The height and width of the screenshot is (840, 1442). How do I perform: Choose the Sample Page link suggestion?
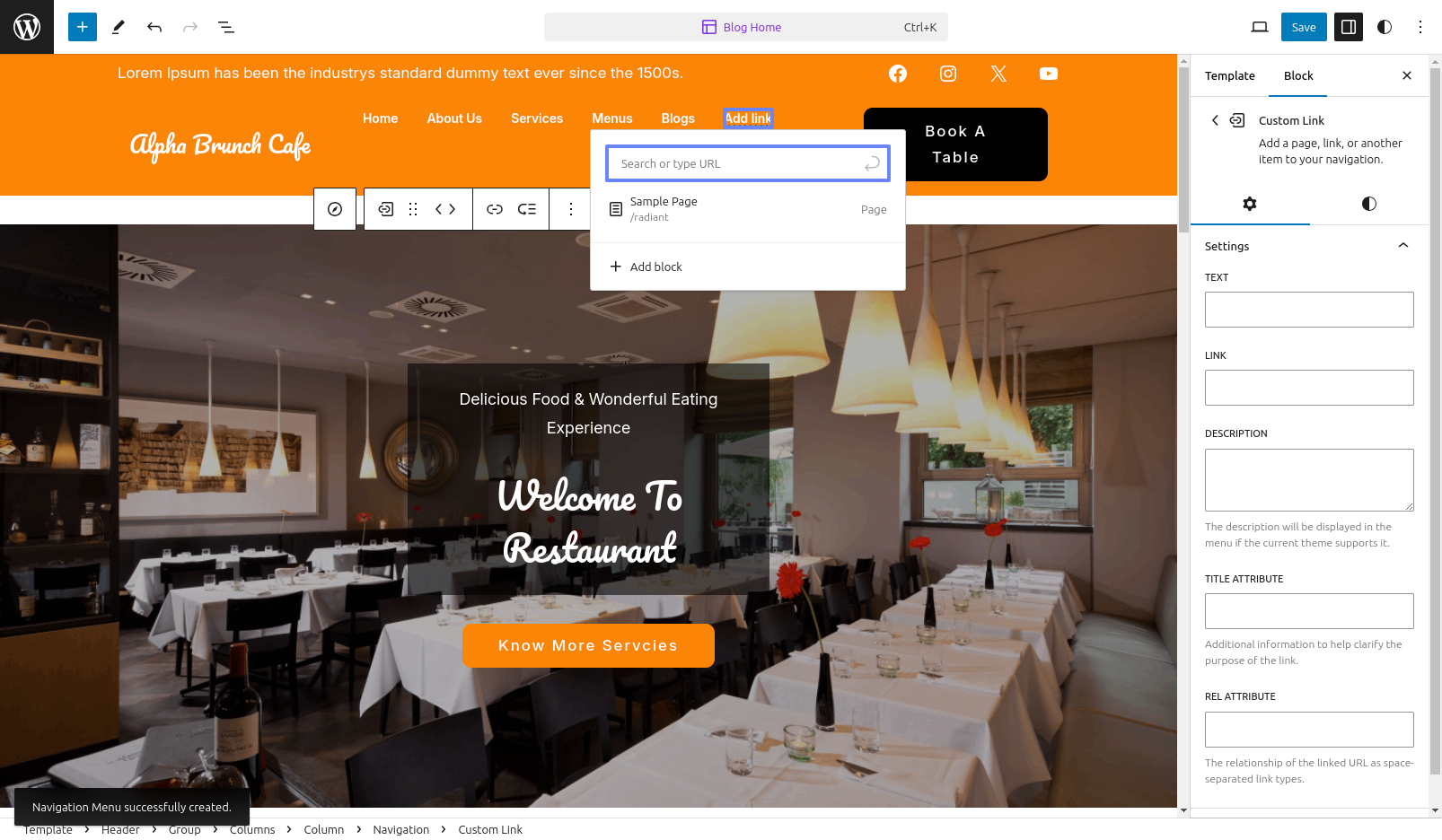748,209
